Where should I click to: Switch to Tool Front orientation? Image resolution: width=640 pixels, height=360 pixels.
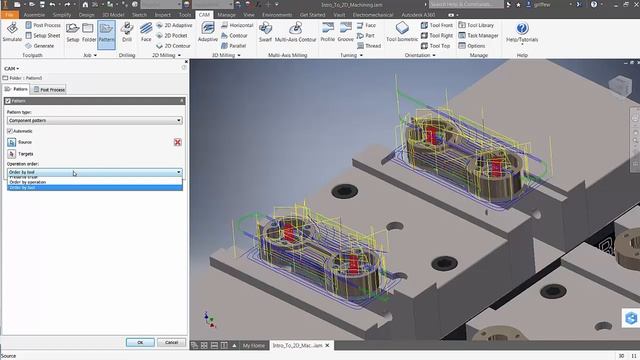[437, 25]
